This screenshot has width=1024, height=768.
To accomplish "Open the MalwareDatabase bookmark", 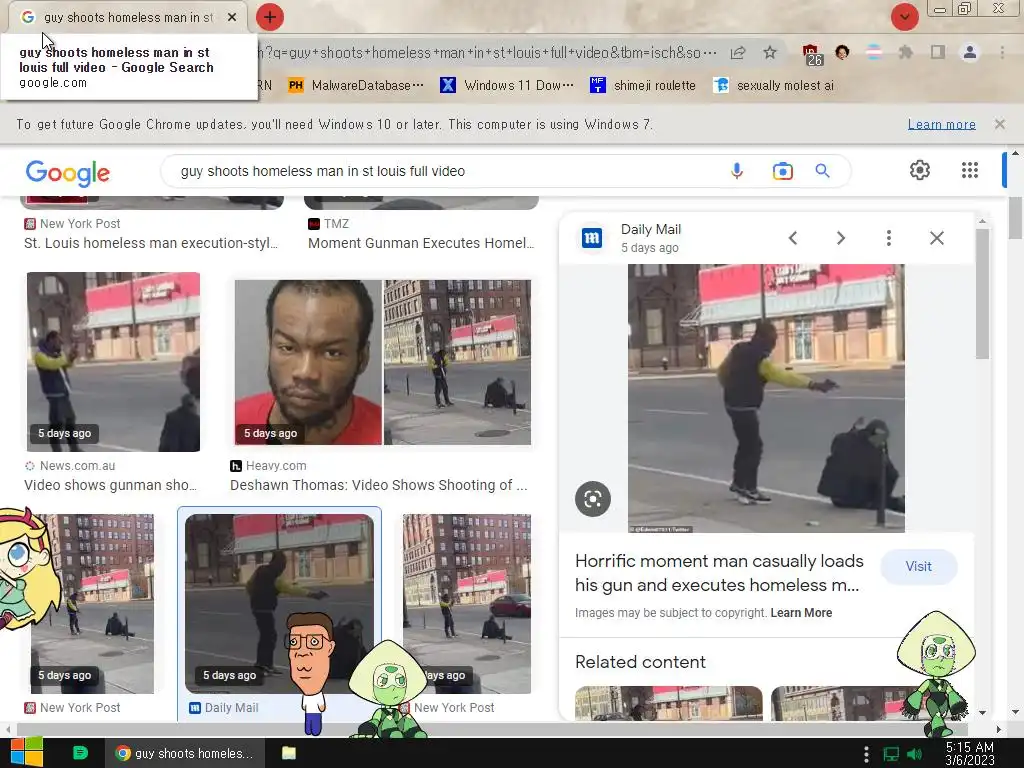I will (x=356, y=86).
